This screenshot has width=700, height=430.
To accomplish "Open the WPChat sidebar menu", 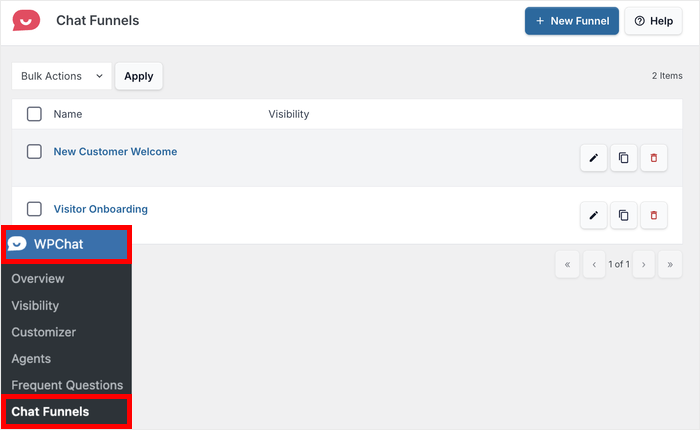I will [x=66, y=244].
